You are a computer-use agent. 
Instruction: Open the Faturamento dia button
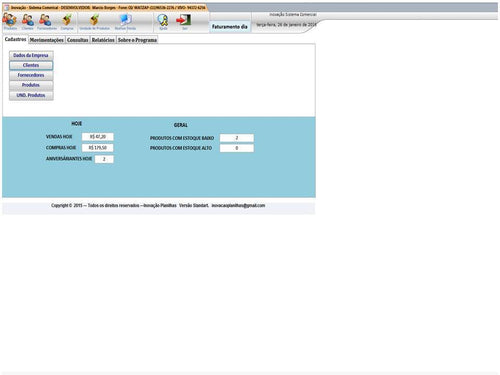pyautogui.click(x=230, y=26)
